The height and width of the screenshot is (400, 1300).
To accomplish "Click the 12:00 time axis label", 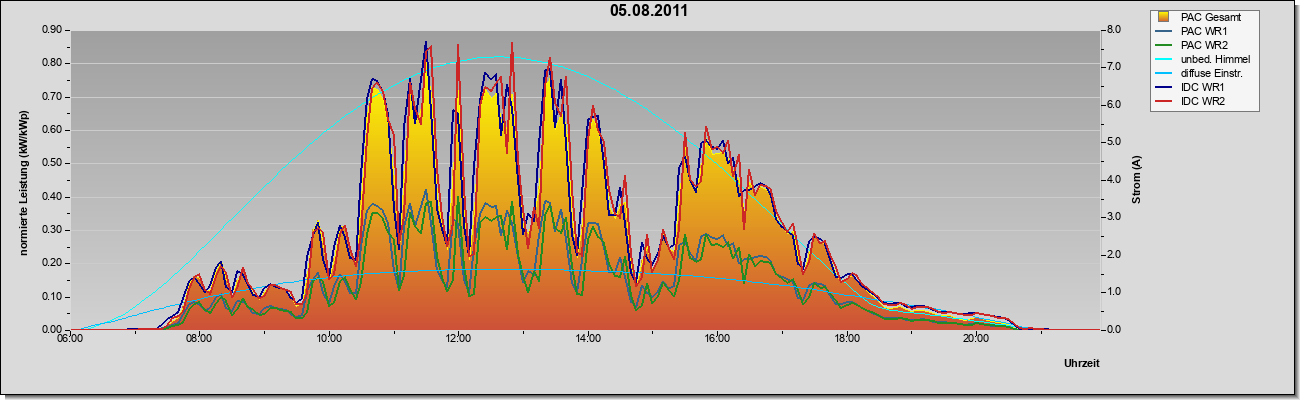I will [x=458, y=340].
